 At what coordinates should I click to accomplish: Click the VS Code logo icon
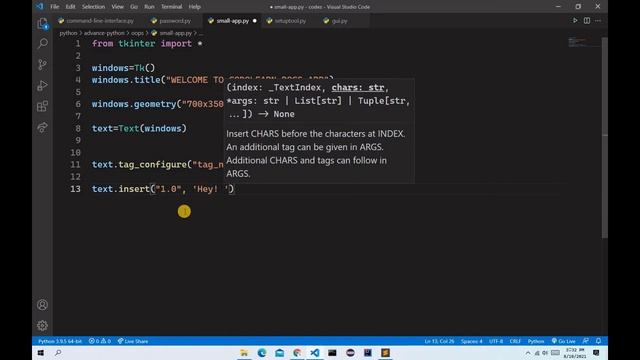tap(40, 7)
